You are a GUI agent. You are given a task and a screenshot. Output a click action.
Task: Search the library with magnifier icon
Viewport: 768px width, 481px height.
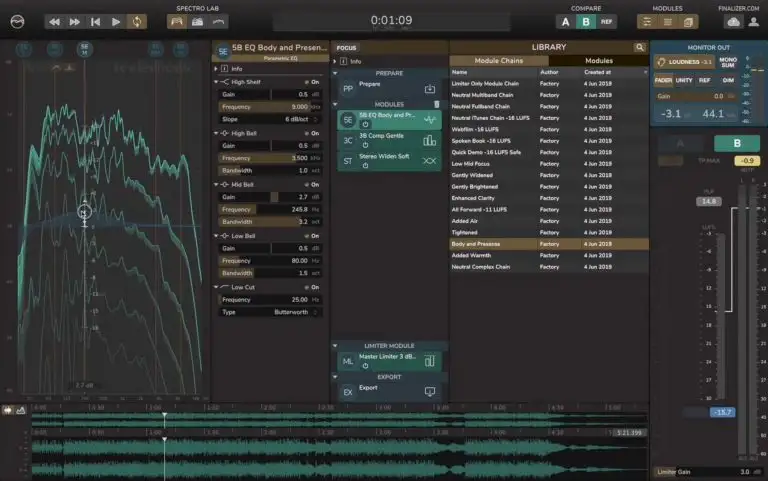click(640, 47)
